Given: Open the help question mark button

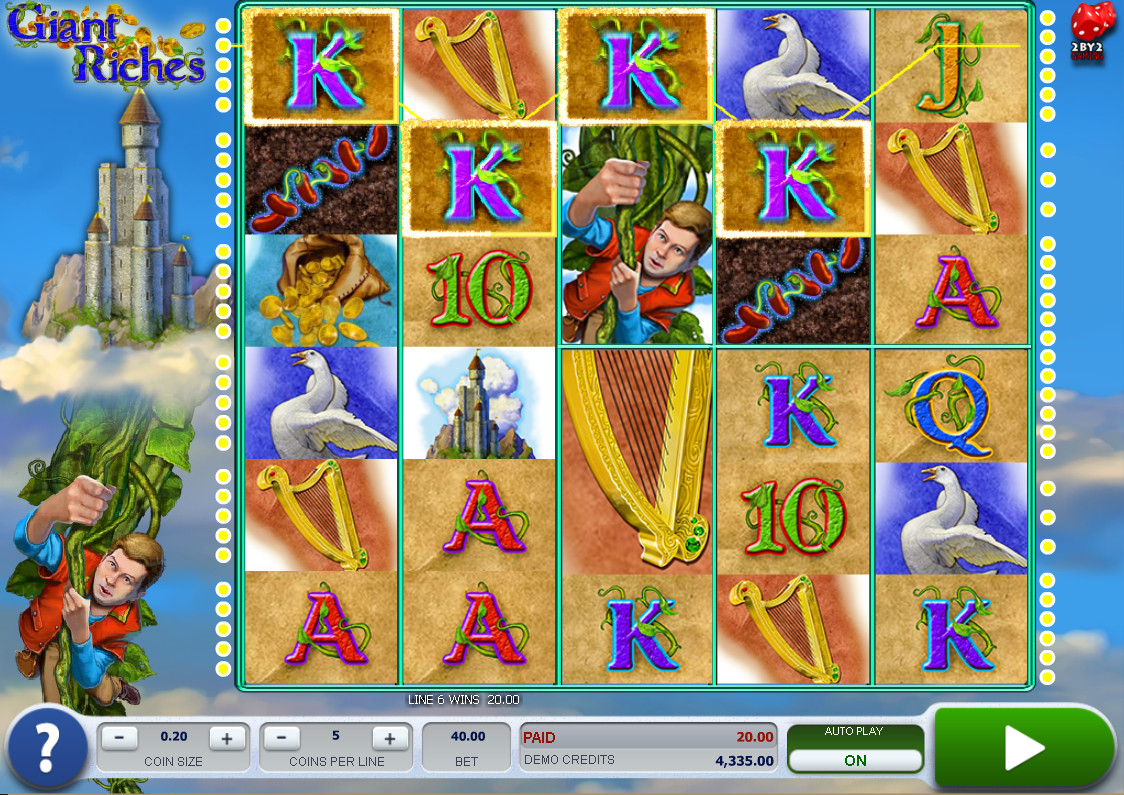Looking at the screenshot, I should click(x=47, y=746).
